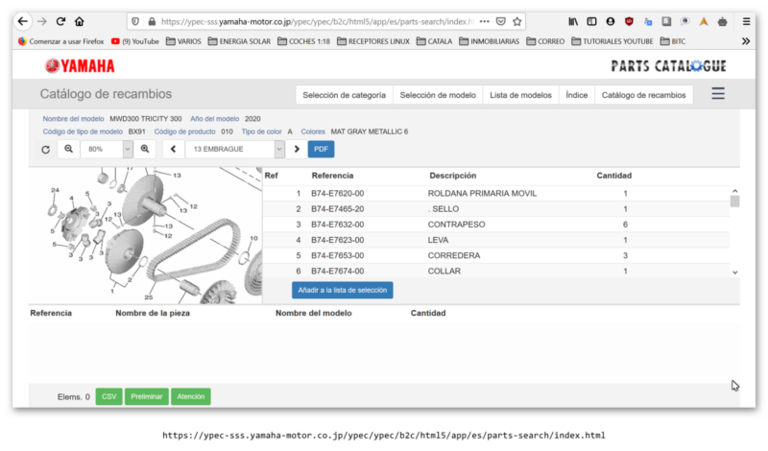
Task: Go to previous diagram section arrow
Action: click(173, 149)
